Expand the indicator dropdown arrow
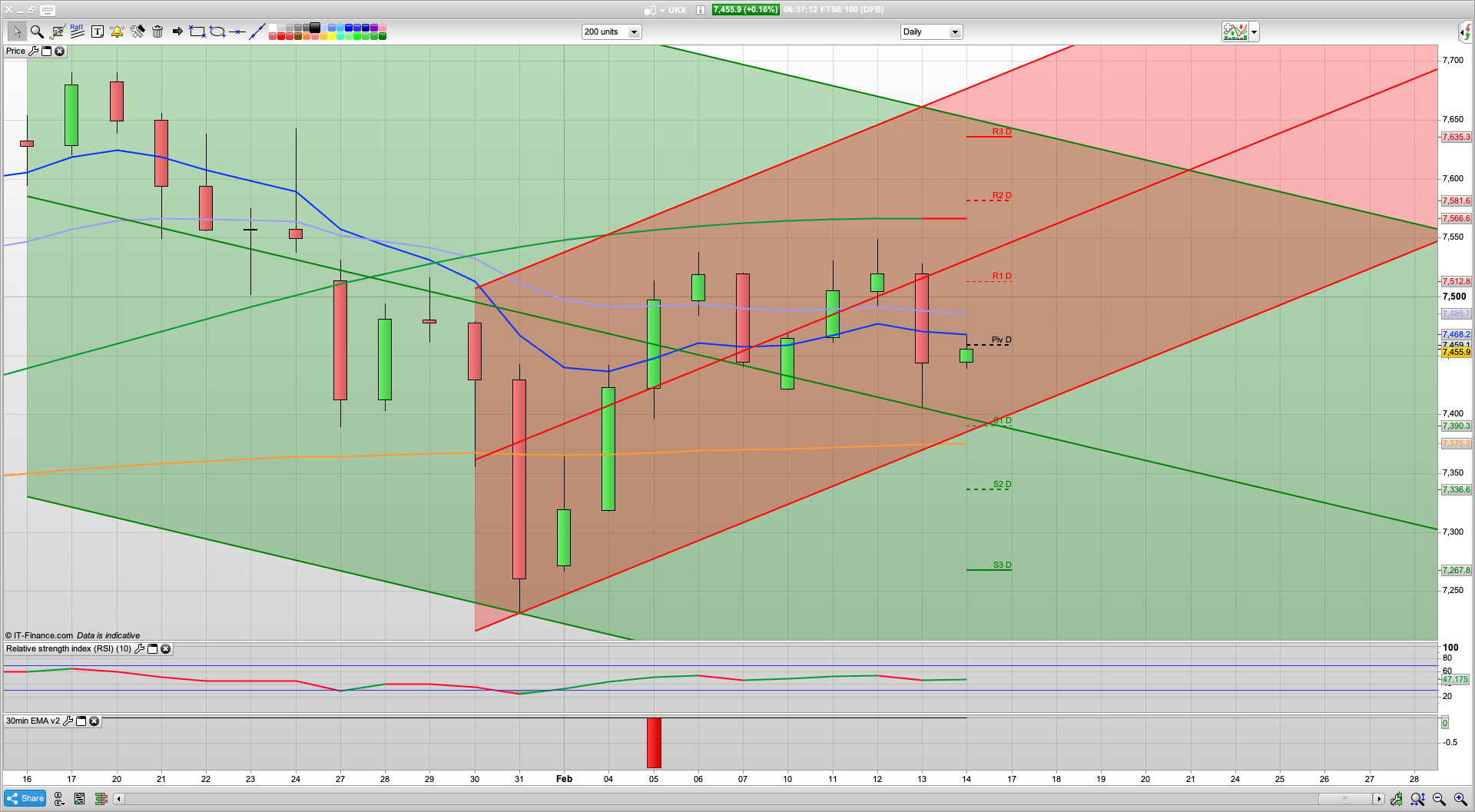Screen dimensions: 1475x812 click(x=1255, y=32)
